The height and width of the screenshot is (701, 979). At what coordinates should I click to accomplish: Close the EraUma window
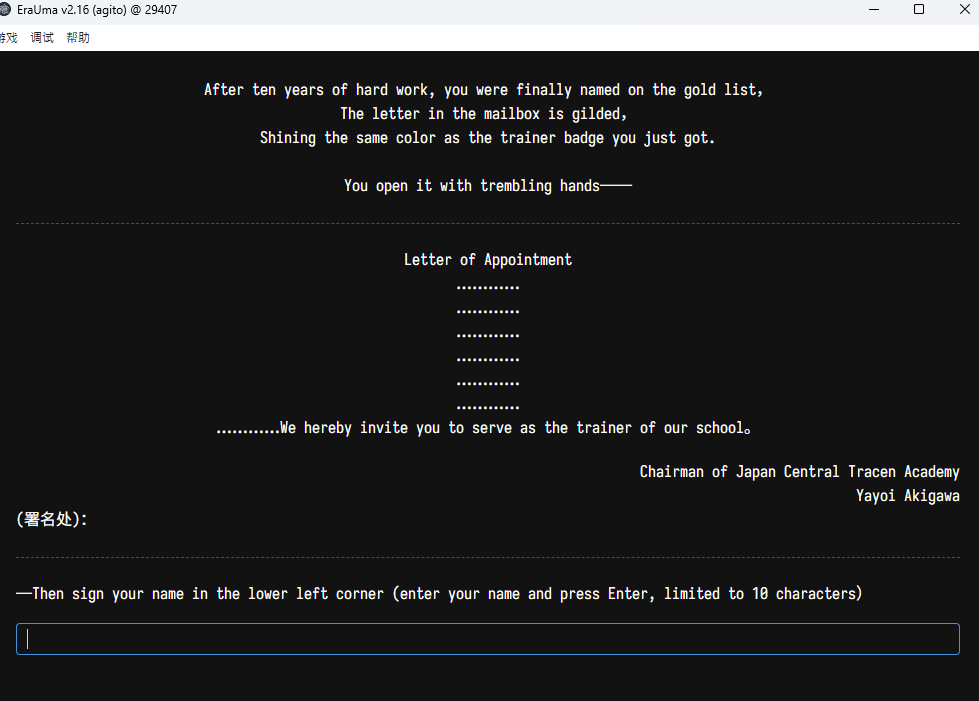coord(964,9)
